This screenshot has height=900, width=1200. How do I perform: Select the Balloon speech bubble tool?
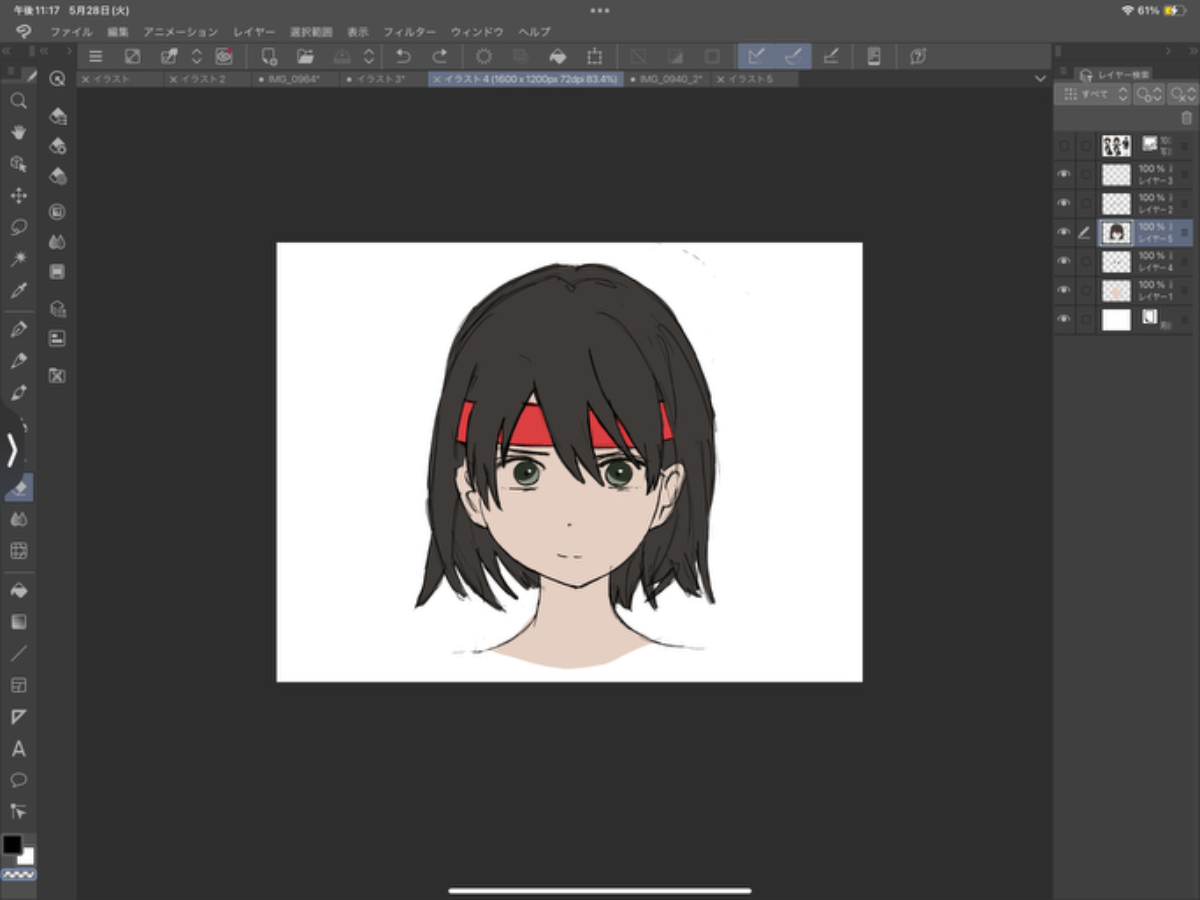18,780
